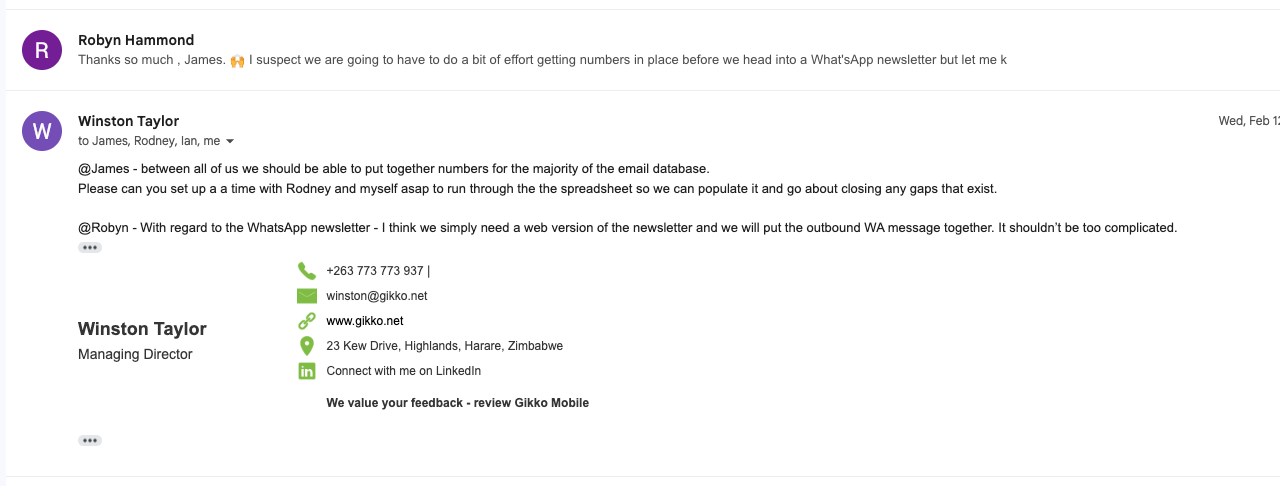Expand Robyn Hammond's collapsed message
The image size is (1280, 486).
pyautogui.click(x=542, y=60)
